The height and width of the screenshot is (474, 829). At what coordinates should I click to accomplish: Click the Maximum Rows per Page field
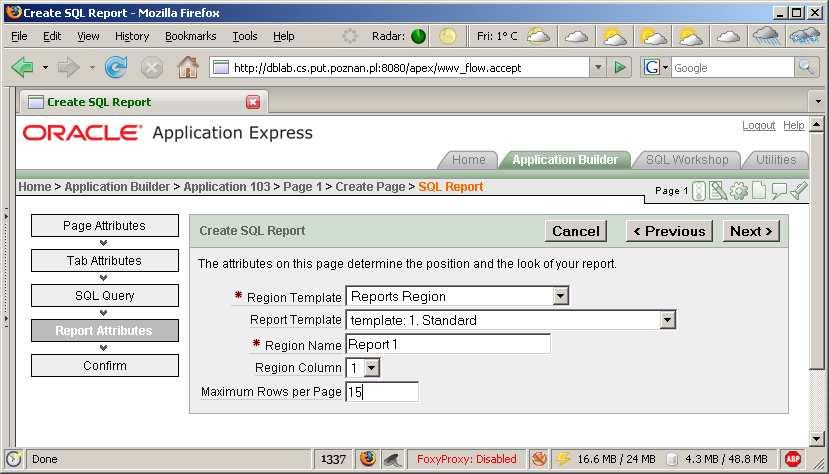point(382,392)
